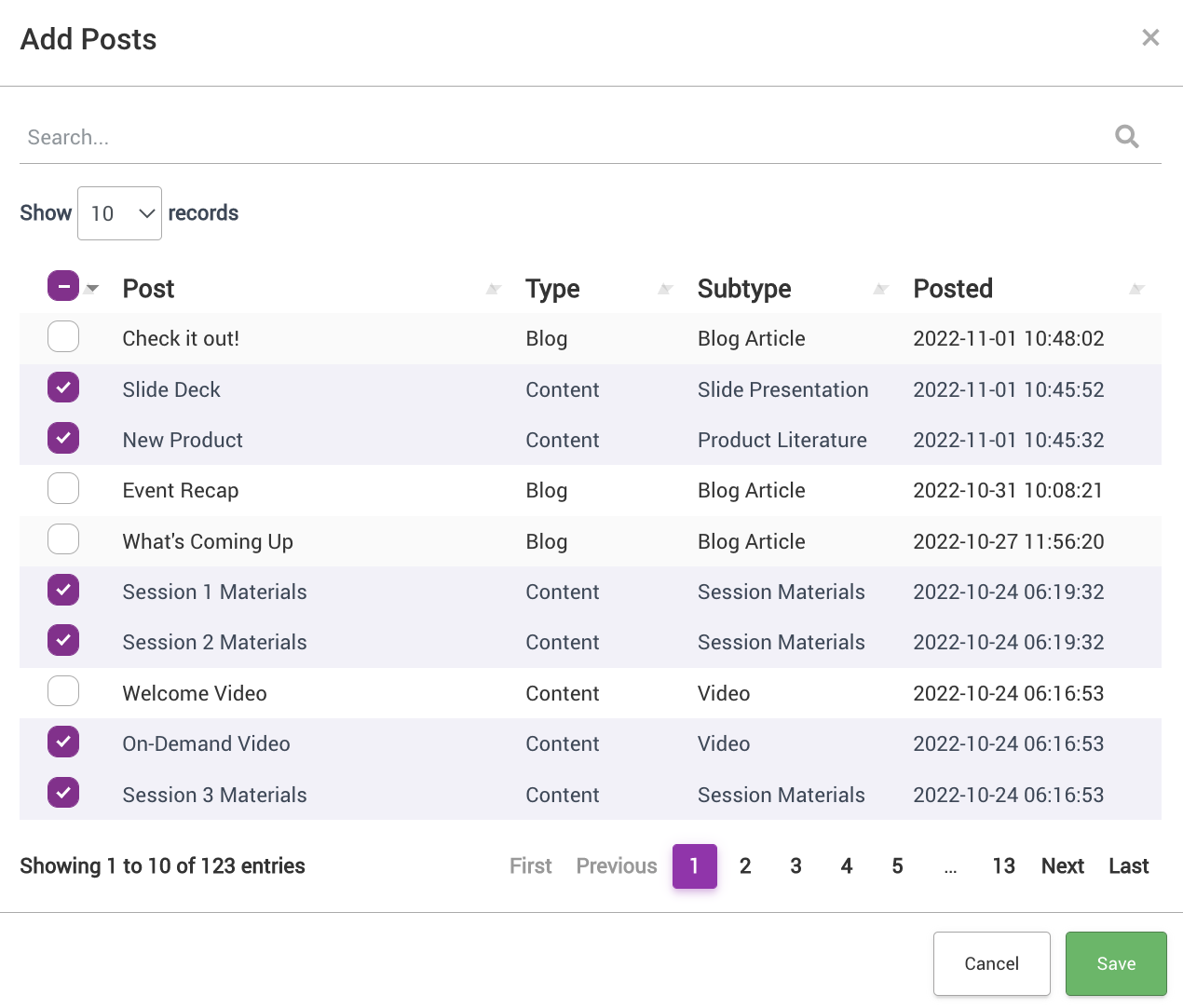Click 'Product Literature' subtype cell
The width and height of the screenshot is (1183, 1008).
point(782,441)
